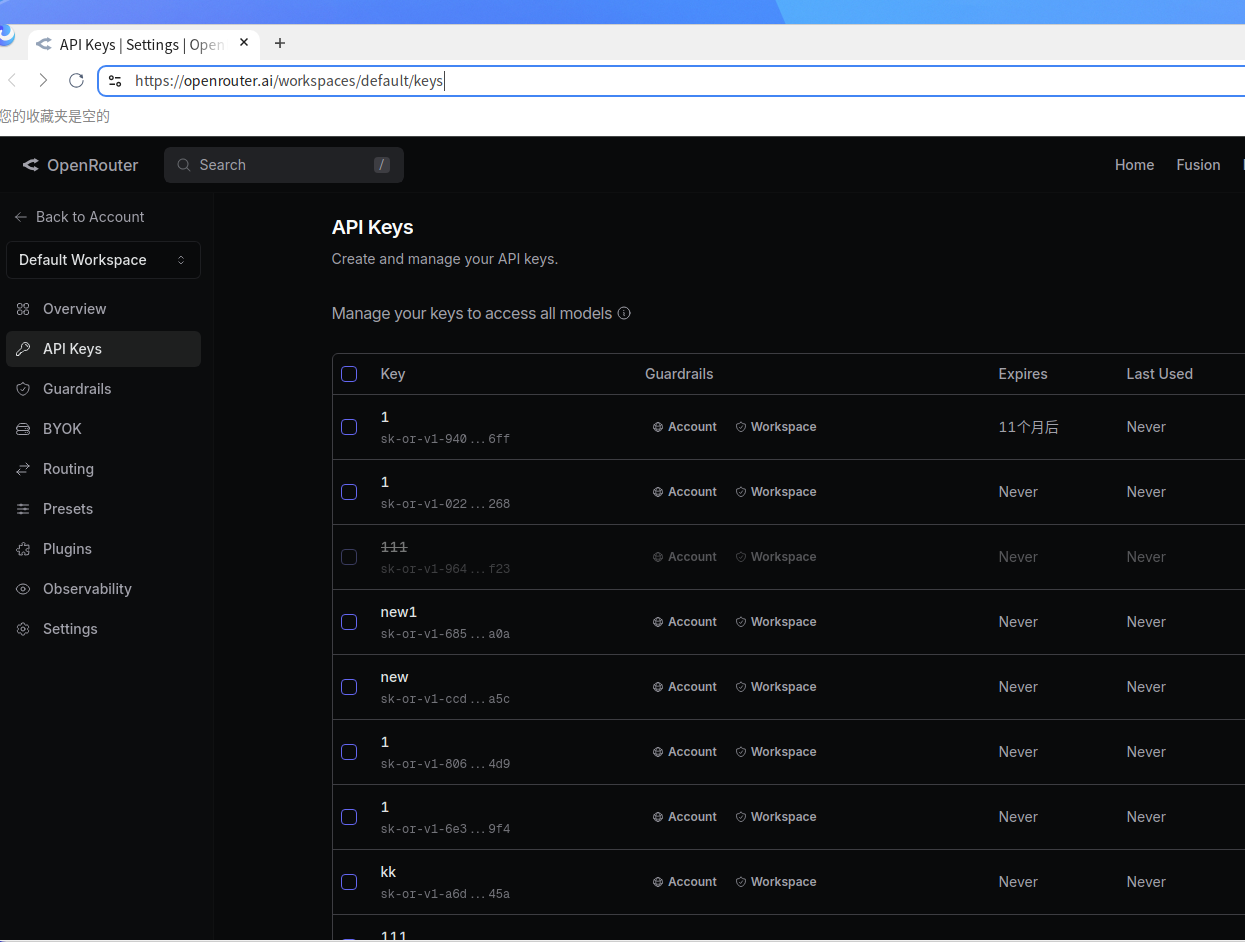Toggle the select-all checkbox in table header
This screenshot has height=942, width=1245.
[x=349, y=374]
